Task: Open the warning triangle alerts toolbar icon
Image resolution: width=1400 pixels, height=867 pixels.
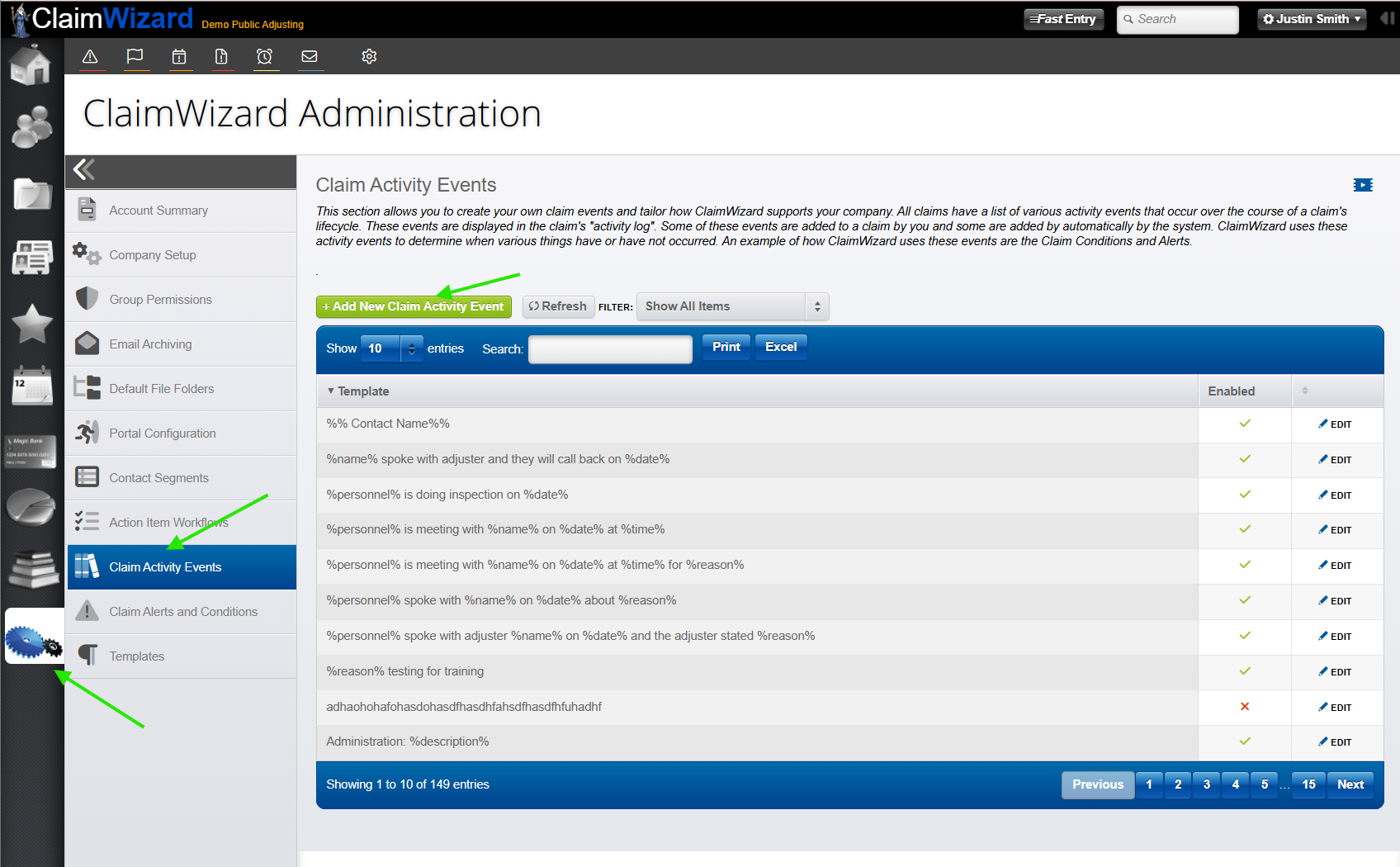Action: coord(90,56)
